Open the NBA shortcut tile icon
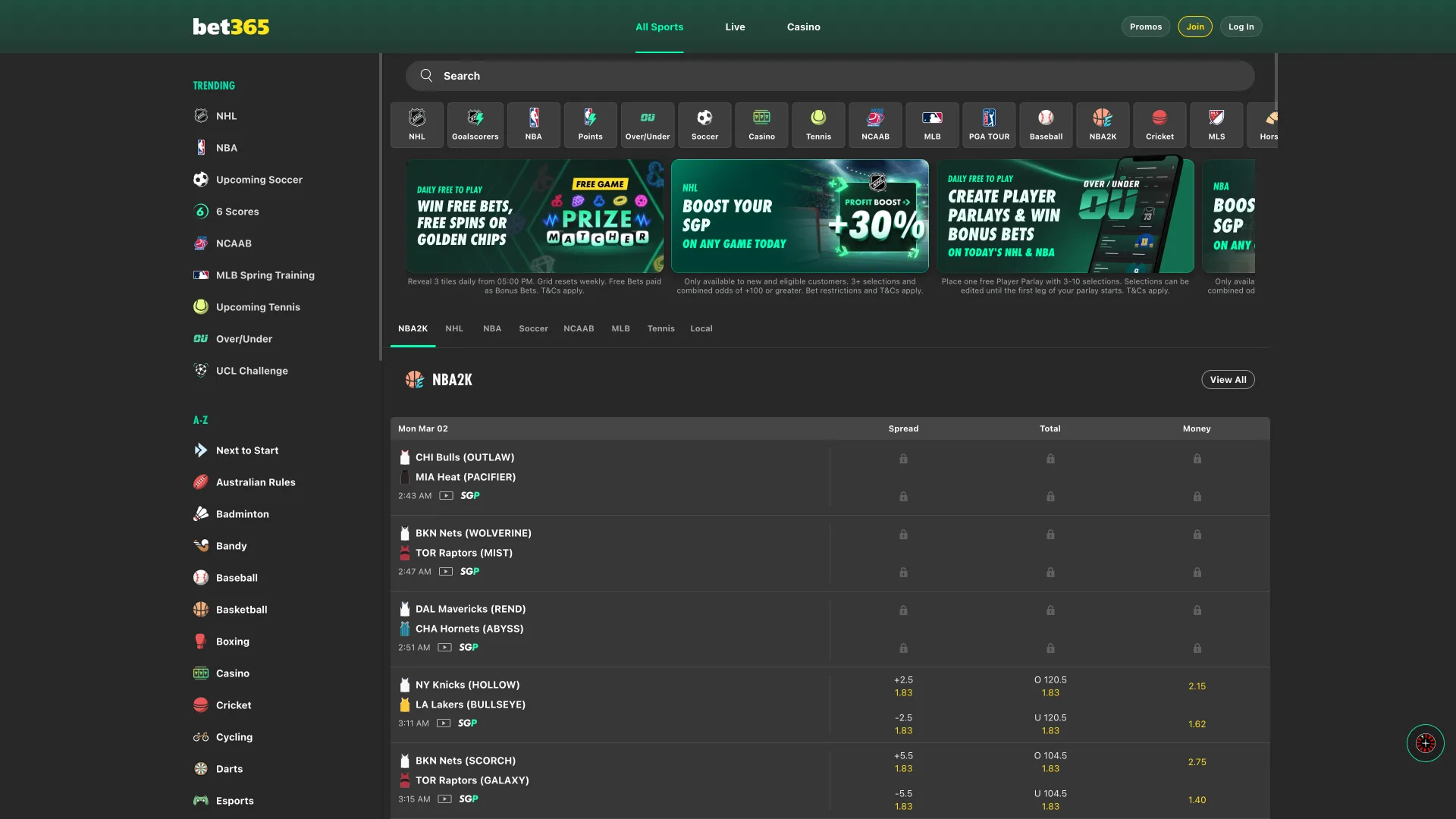 [x=534, y=118]
